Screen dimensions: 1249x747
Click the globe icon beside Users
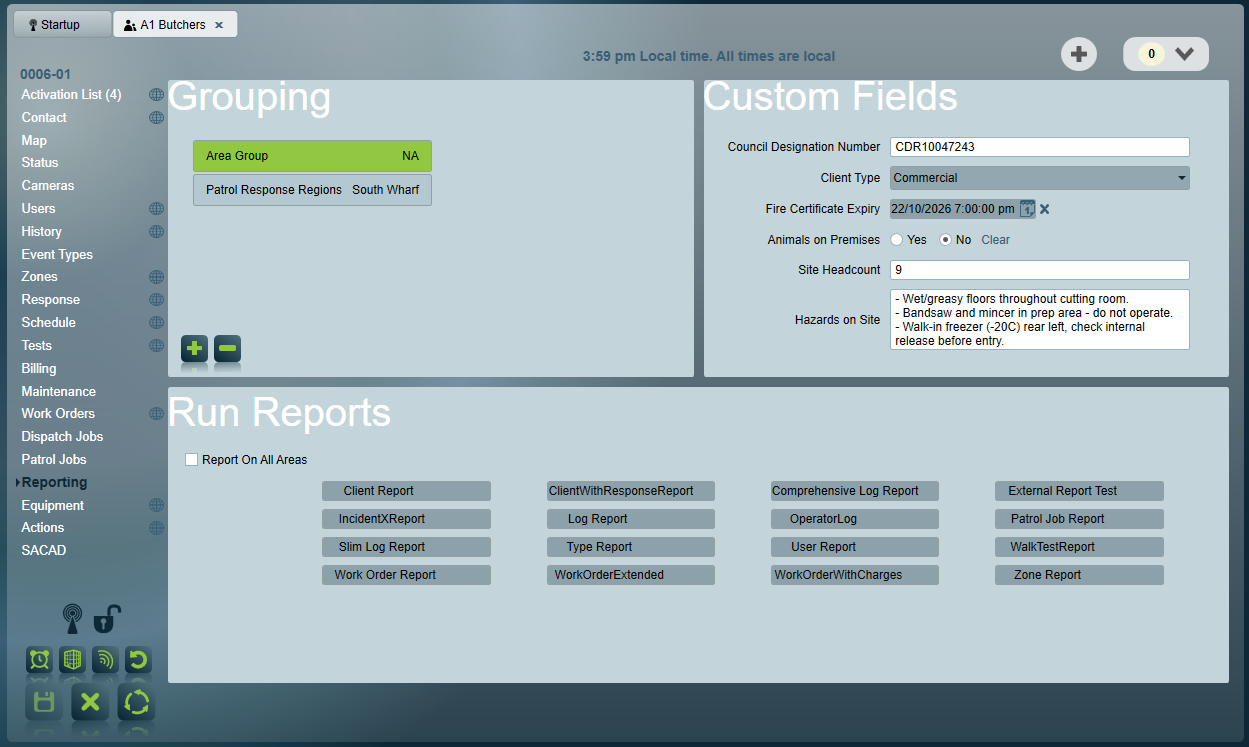(x=156, y=209)
